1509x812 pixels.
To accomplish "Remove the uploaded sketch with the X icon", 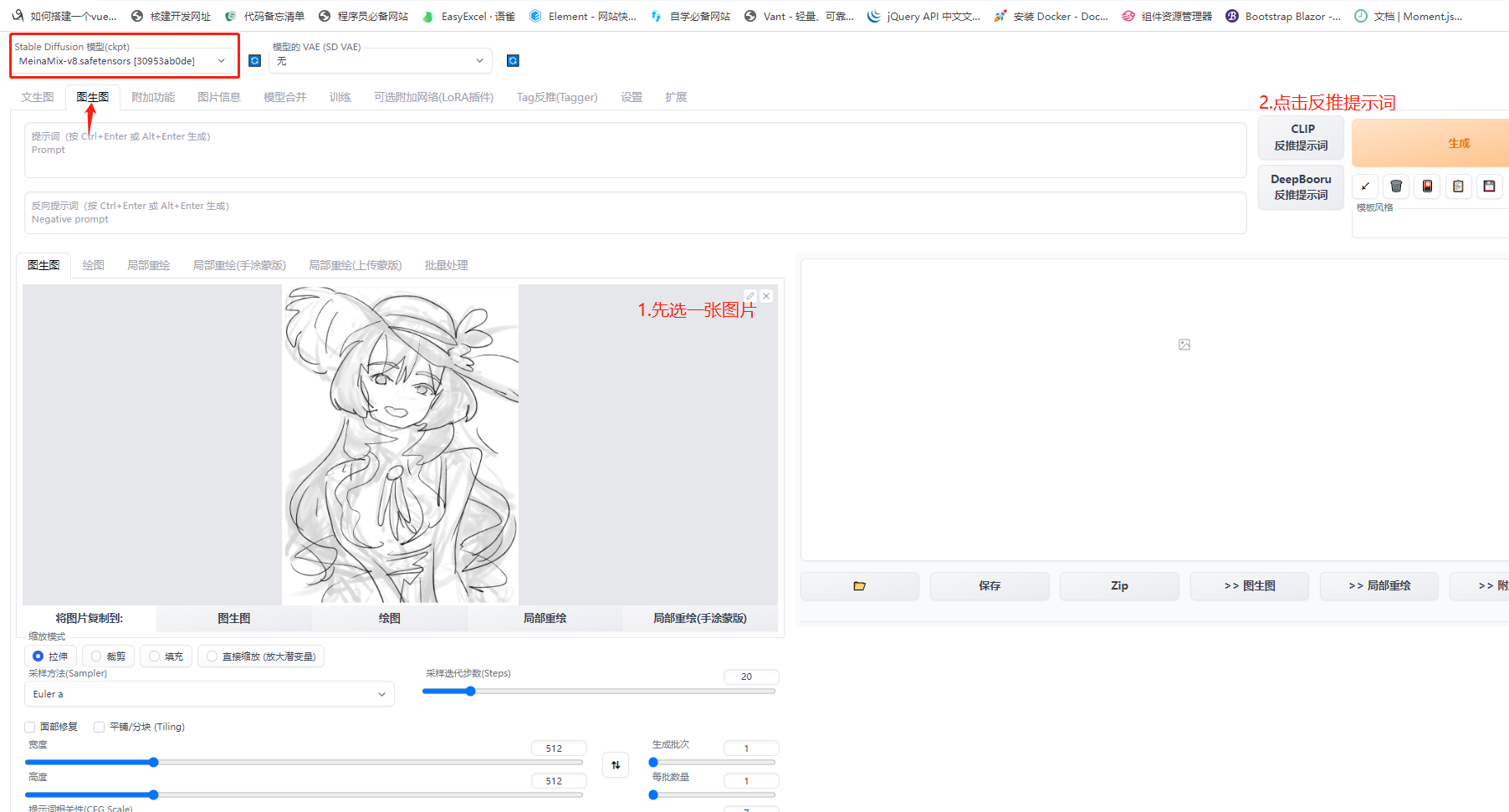I will tap(765, 295).
